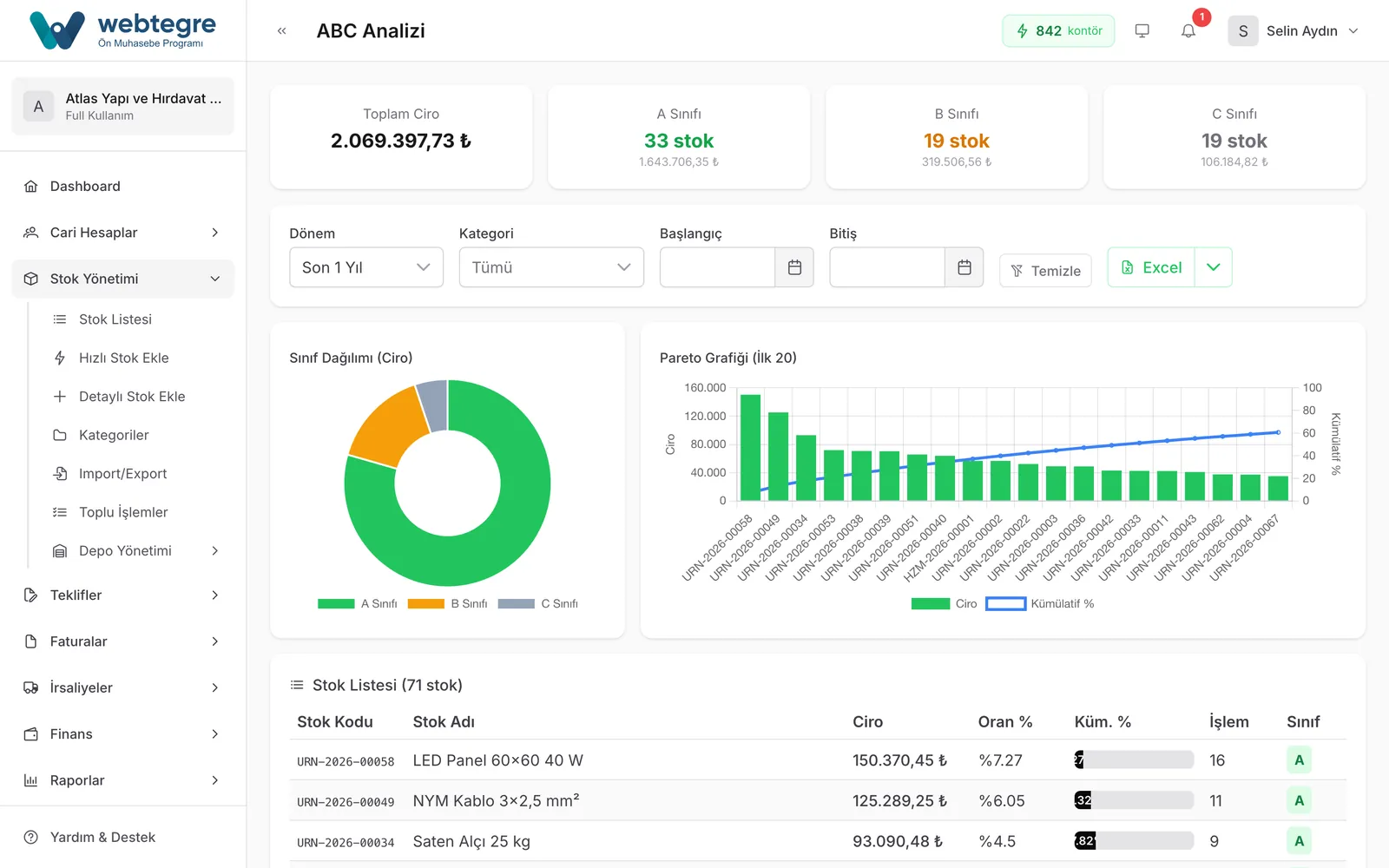
Task: Click the plus icon beside Detaylı Stok Ekle
Action: pos(60,397)
